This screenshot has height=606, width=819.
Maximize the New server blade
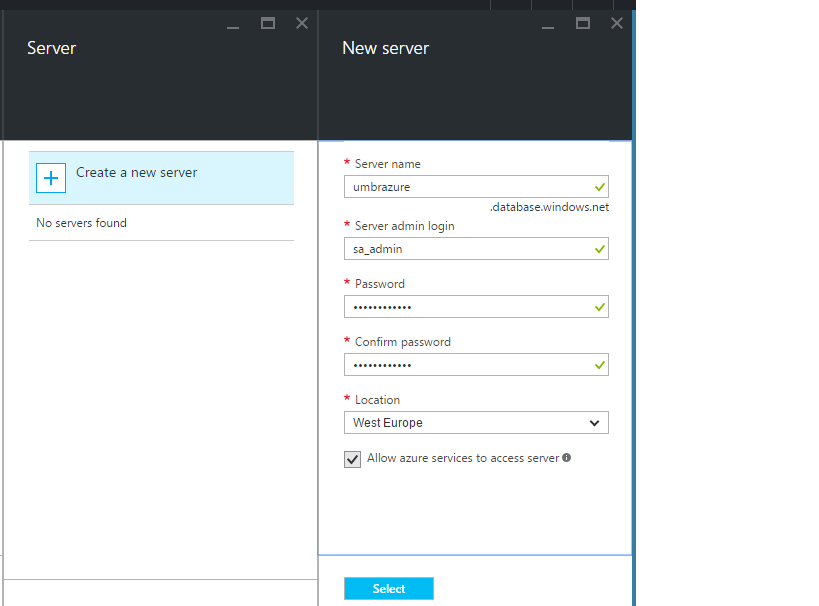(583, 23)
